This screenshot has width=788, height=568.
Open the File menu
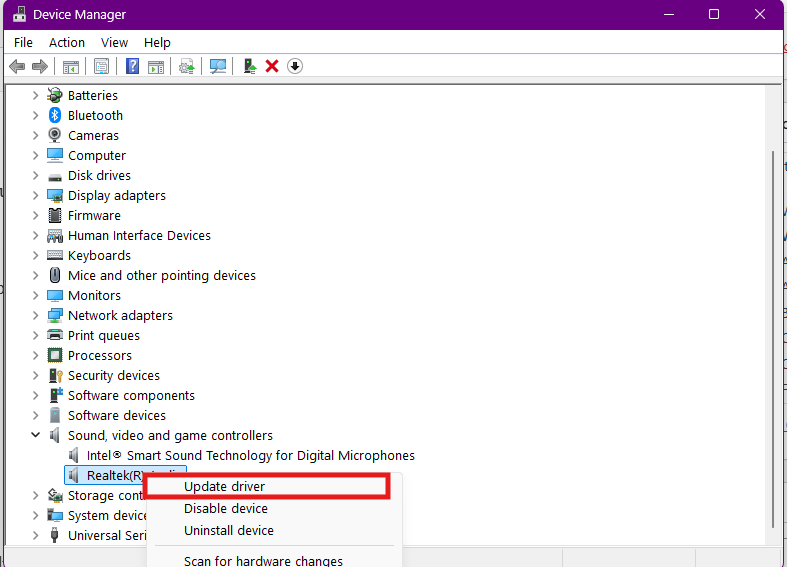pyautogui.click(x=23, y=43)
